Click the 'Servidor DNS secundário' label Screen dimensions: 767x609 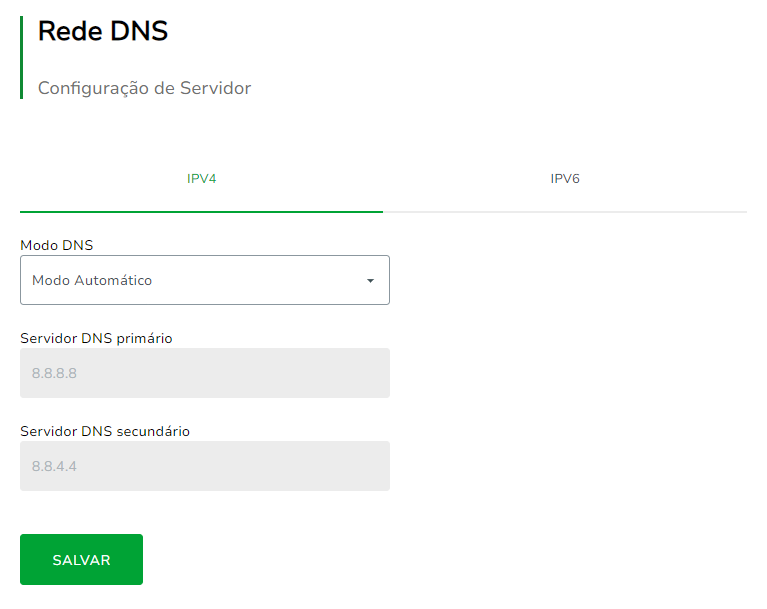click(105, 431)
